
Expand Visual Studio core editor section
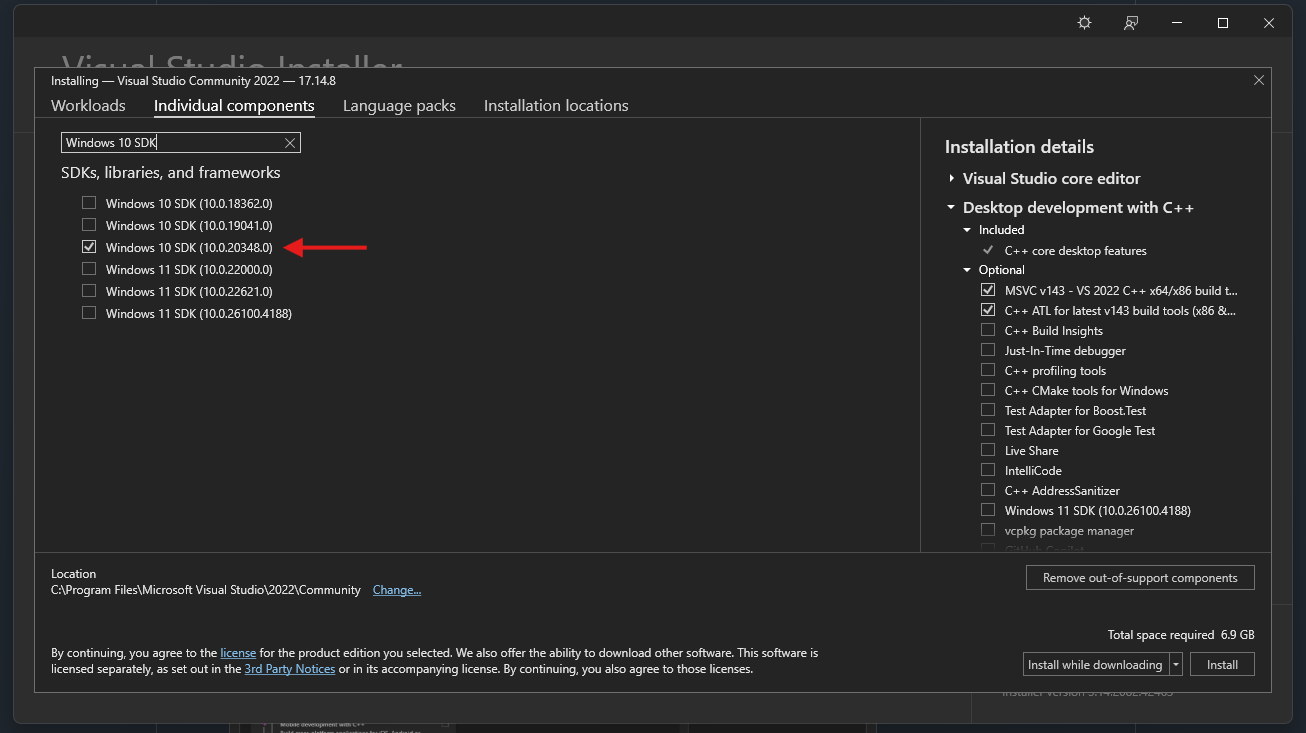pyautogui.click(x=952, y=179)
